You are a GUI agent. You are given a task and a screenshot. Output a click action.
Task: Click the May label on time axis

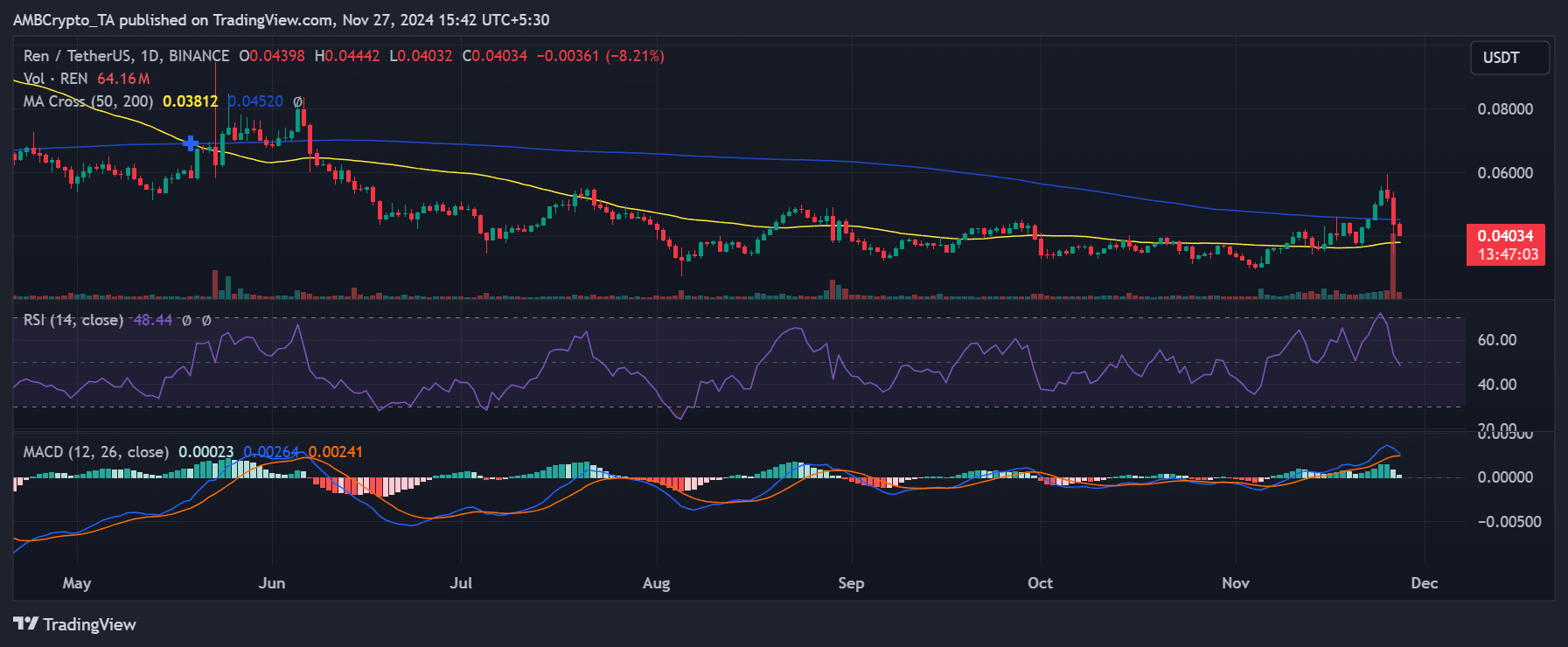(77, 583)
